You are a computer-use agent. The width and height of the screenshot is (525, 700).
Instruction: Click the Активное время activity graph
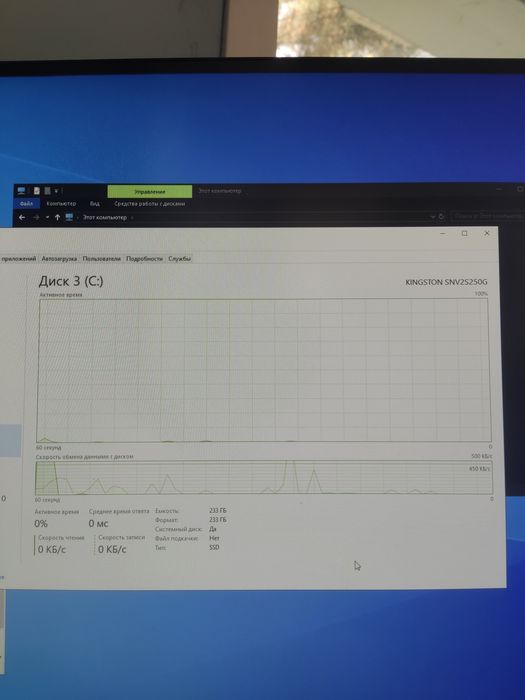pyautogui.click(x=264, y=371)
